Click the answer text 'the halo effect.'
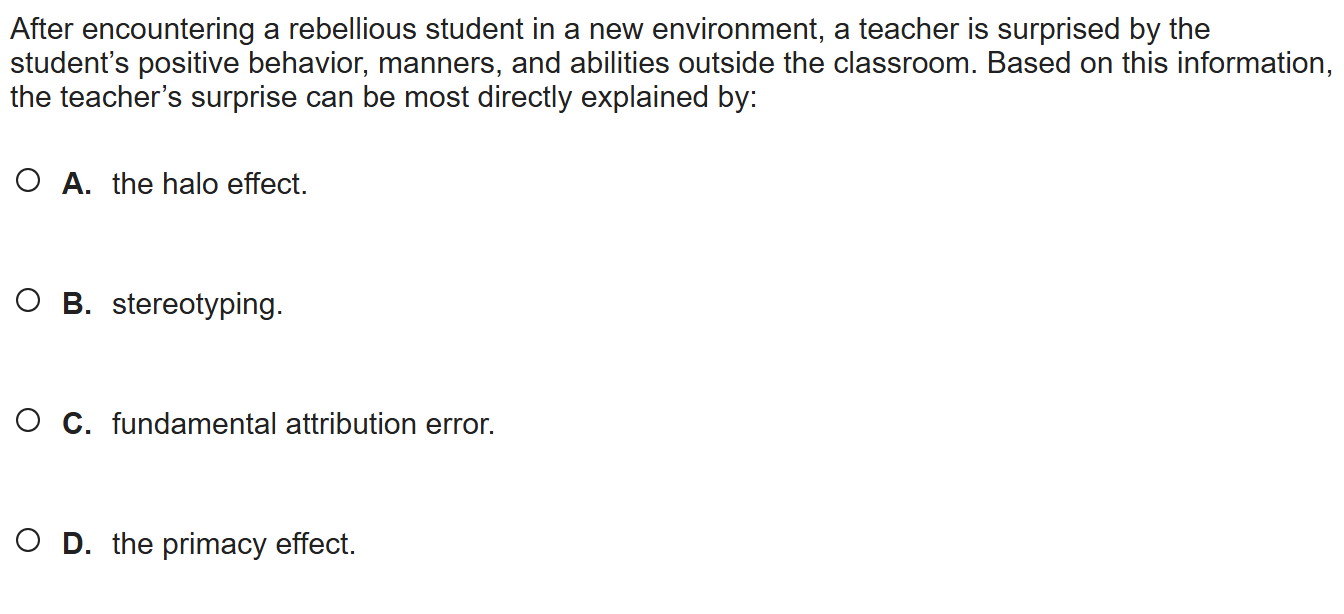This screenshot has width=1344, height=614. pyautogui.click(x=209, y=184)
